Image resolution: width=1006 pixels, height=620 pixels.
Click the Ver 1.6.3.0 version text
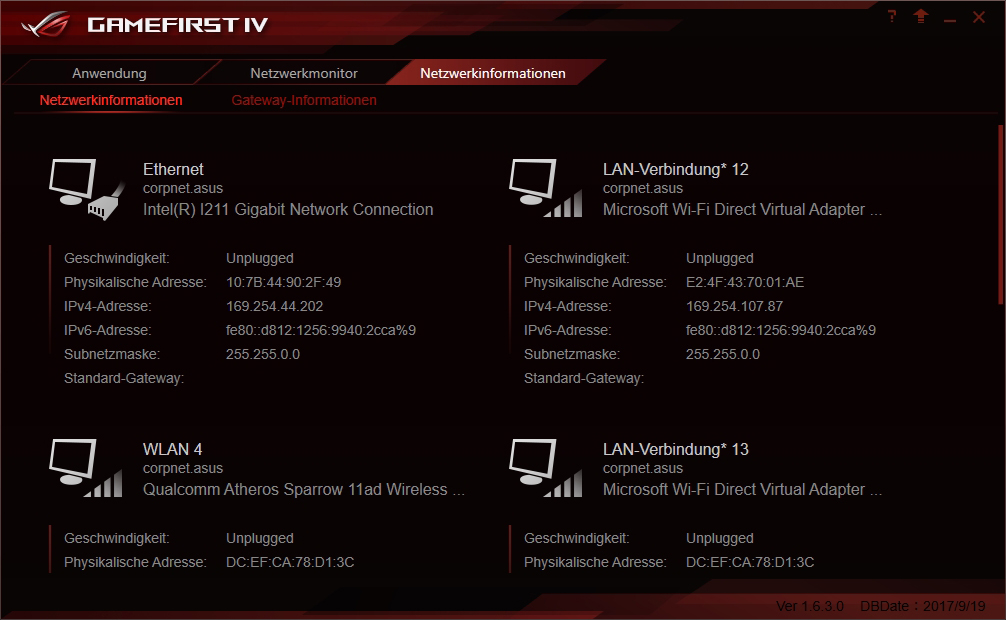coord(810,606)
